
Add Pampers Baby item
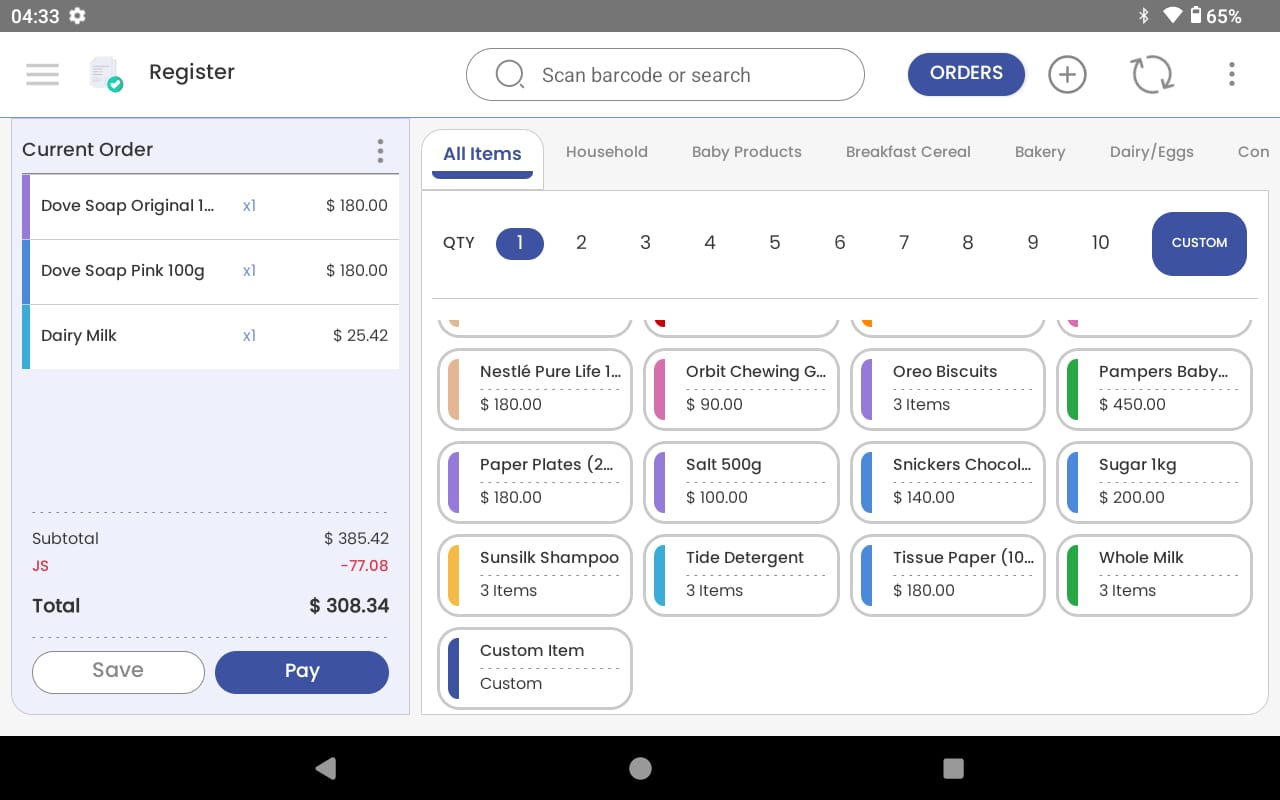(1154, 389)
